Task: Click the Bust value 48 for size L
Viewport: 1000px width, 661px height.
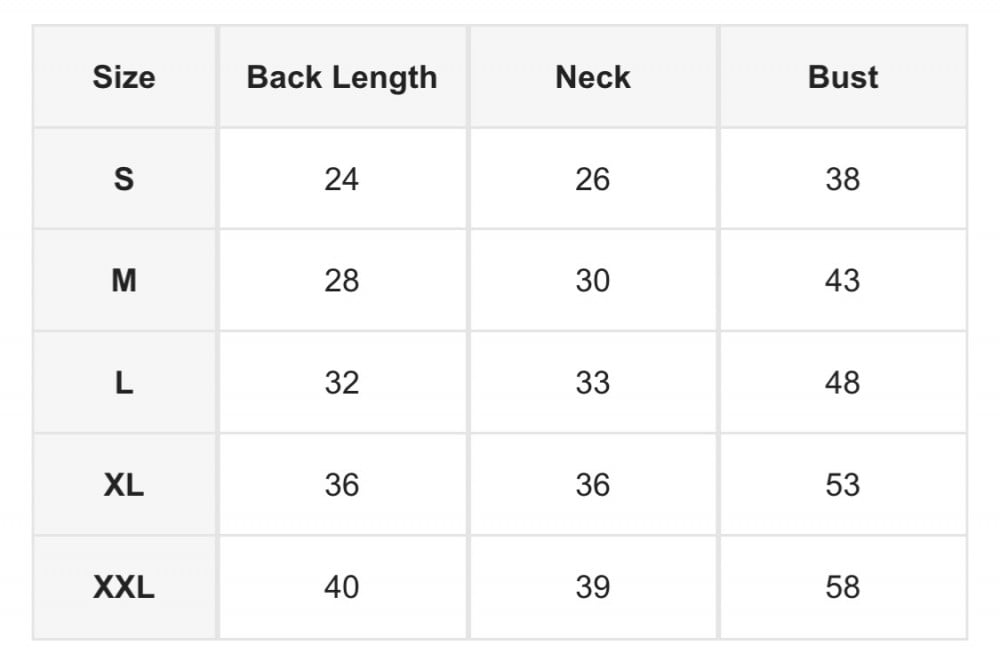Action: click(x=843, y=383)
